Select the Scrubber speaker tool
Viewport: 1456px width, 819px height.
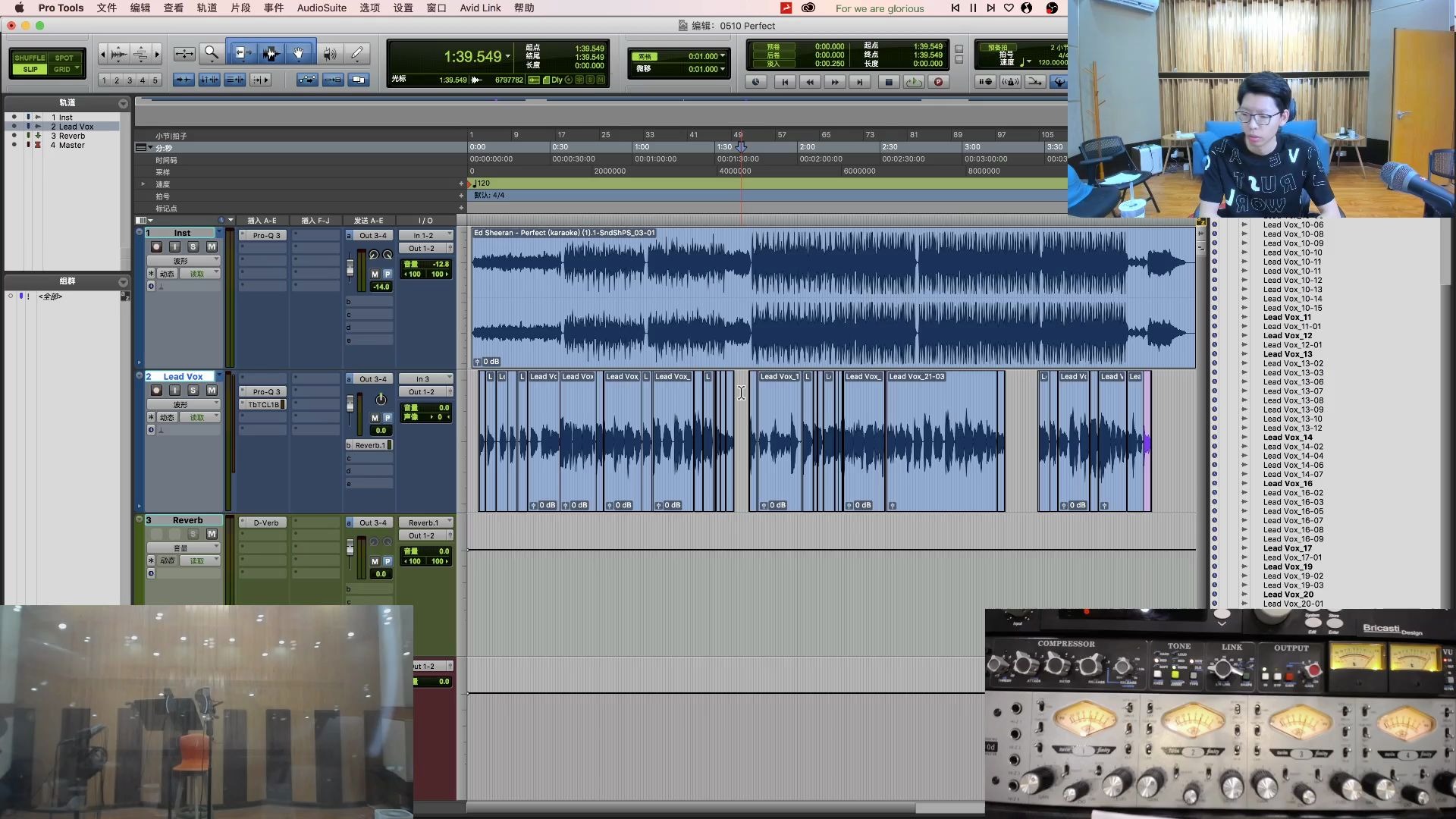pos(329,53)
